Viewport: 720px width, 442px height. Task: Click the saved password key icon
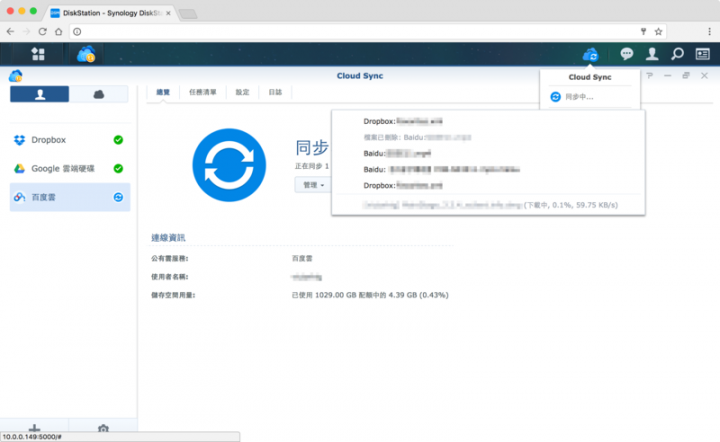643,32
